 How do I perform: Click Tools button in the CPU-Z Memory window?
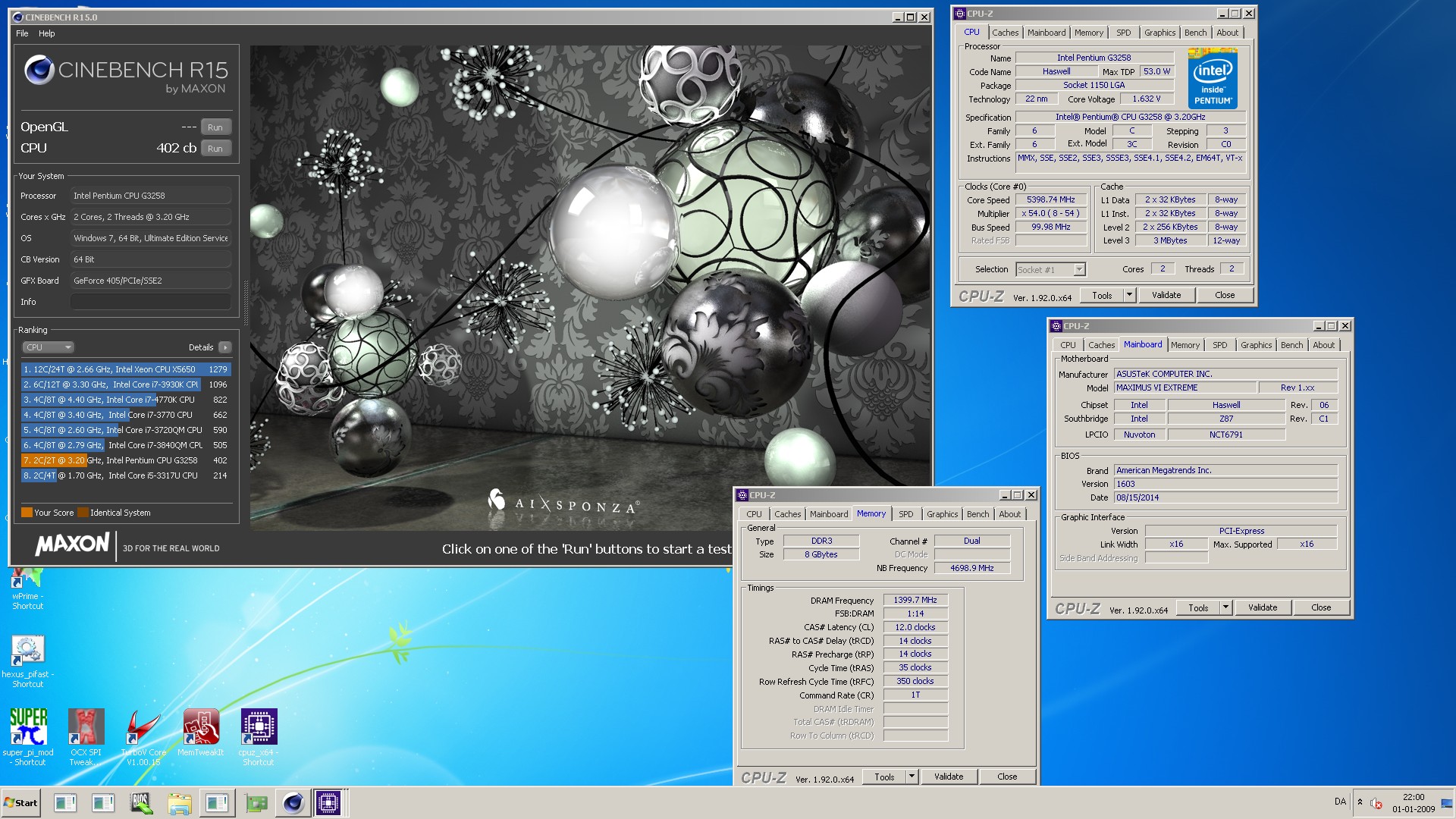(884, 777)
